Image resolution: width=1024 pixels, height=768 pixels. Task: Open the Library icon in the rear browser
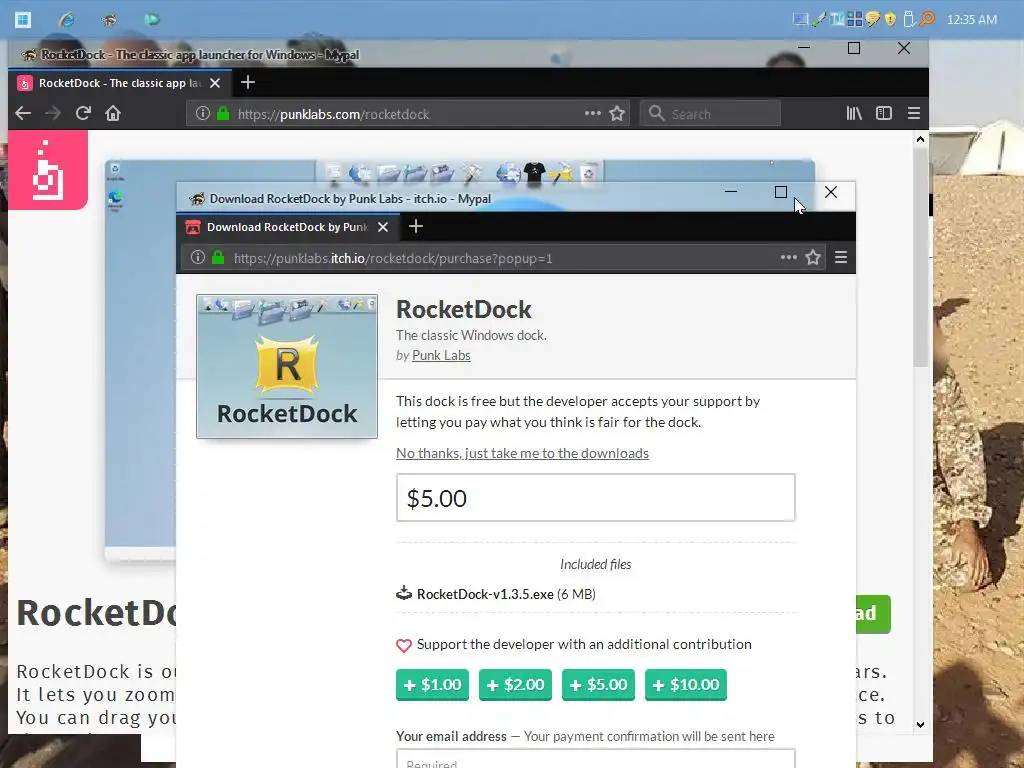point(854,114)
